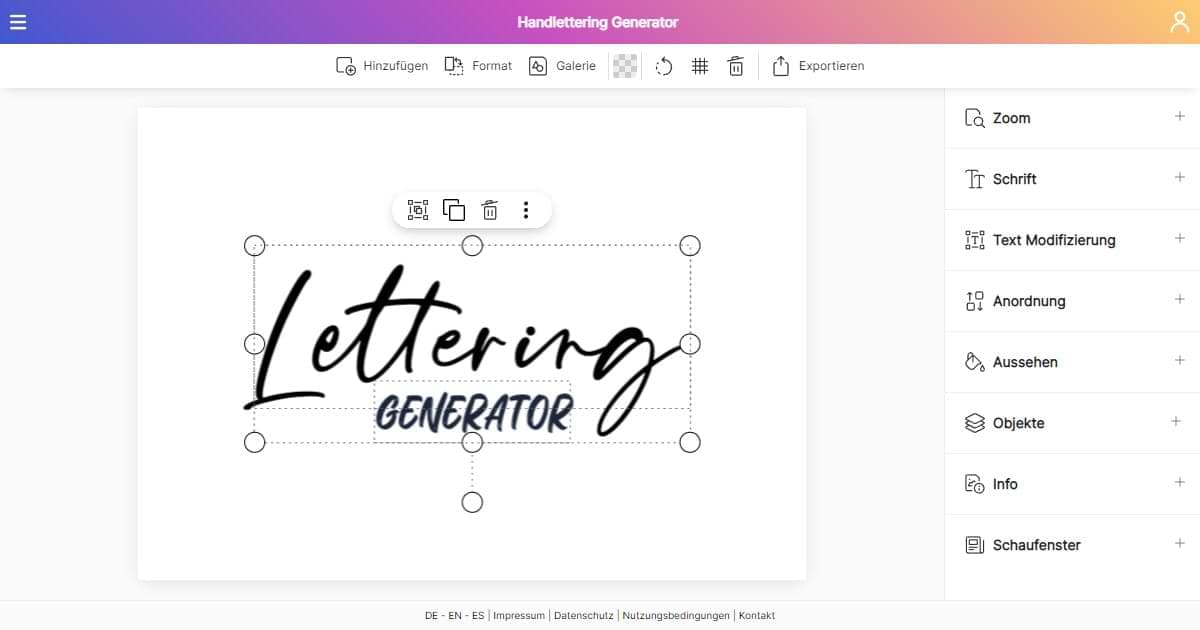The height and width of the screenshot is (630, 1200).
Task: Click the Exportieren label in toolbar
Action: coord(831,66)
